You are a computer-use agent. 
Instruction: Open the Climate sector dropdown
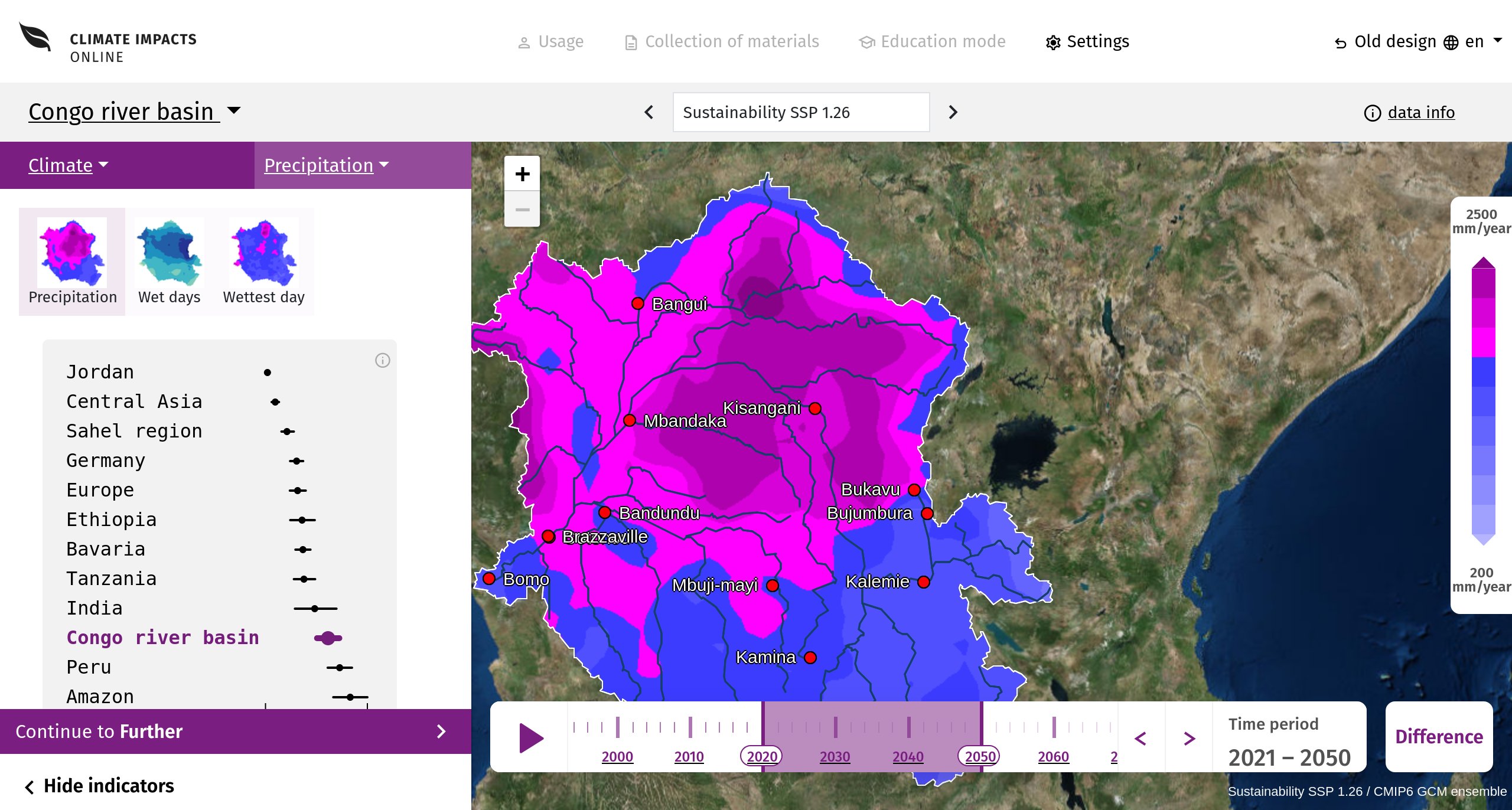tap(69, 165)
